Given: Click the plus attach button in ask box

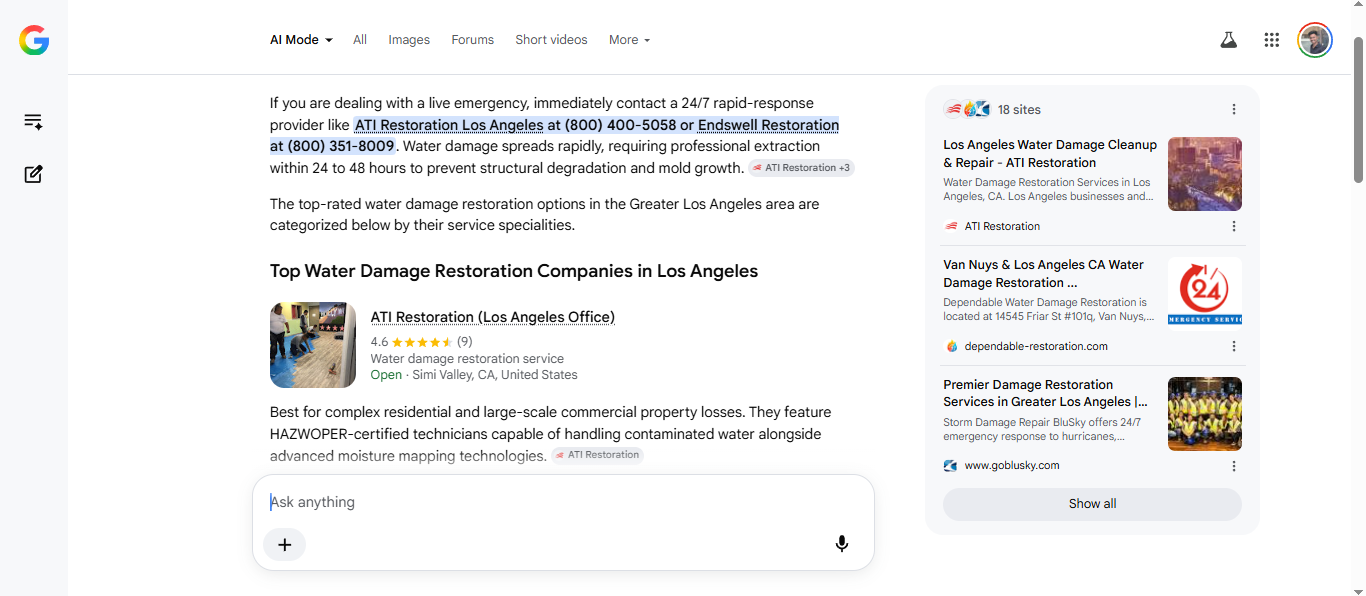Looking at the screenshot, I should pyautogui.click(x=285, y=544).
